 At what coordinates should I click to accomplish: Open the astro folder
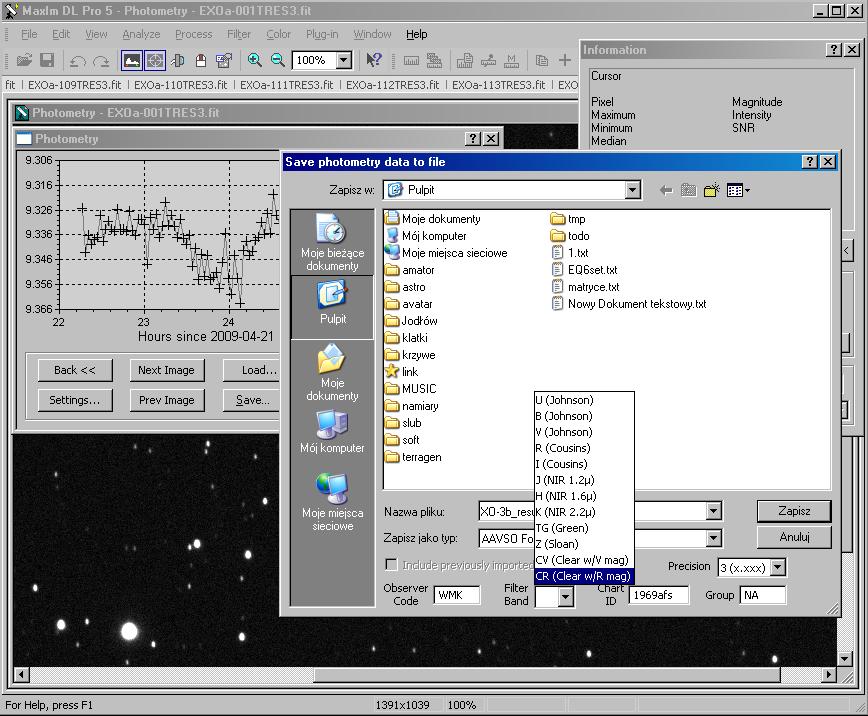pyautogui.click(x=413, y=287)
